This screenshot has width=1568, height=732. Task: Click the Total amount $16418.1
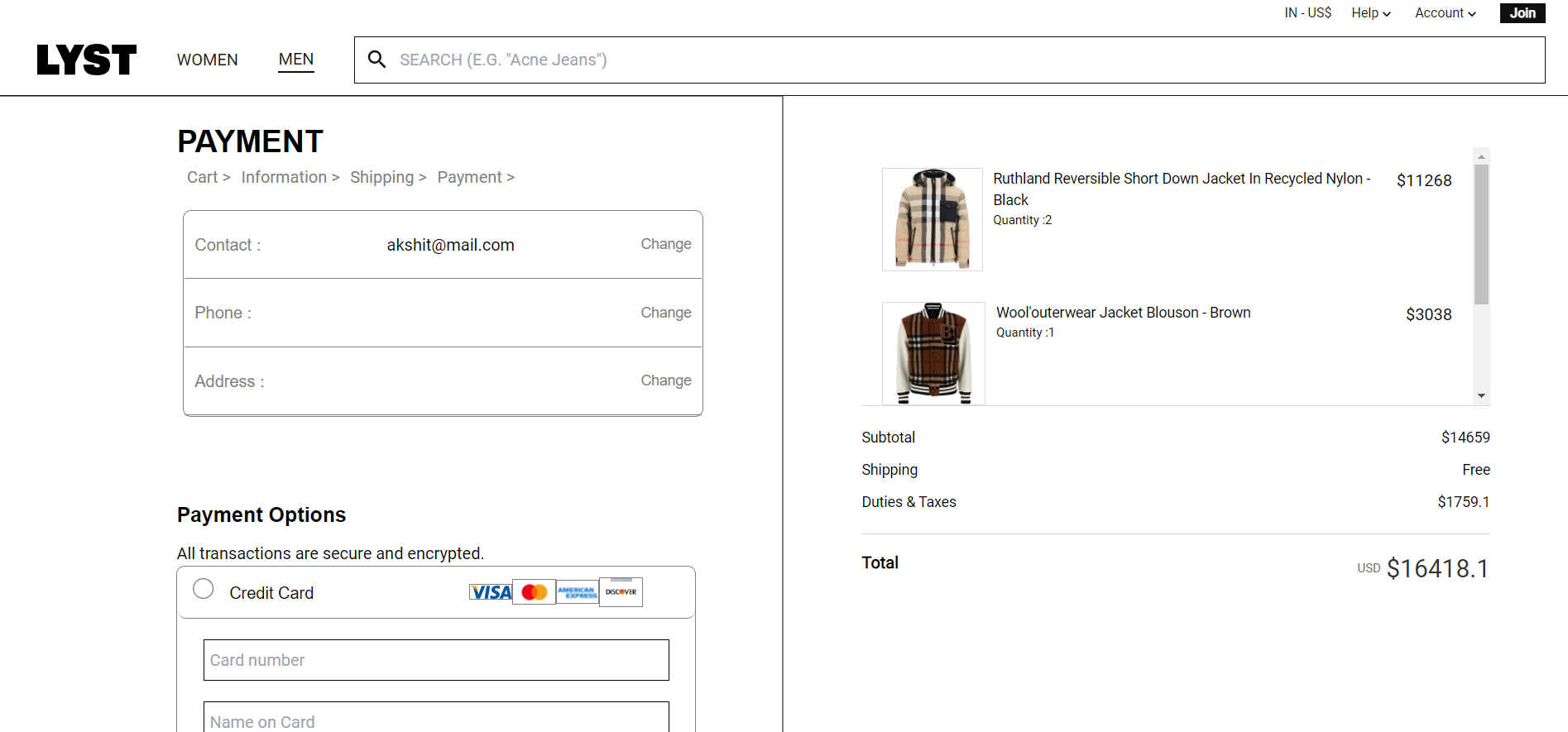pyautogui.click(x=1438, y=568)
